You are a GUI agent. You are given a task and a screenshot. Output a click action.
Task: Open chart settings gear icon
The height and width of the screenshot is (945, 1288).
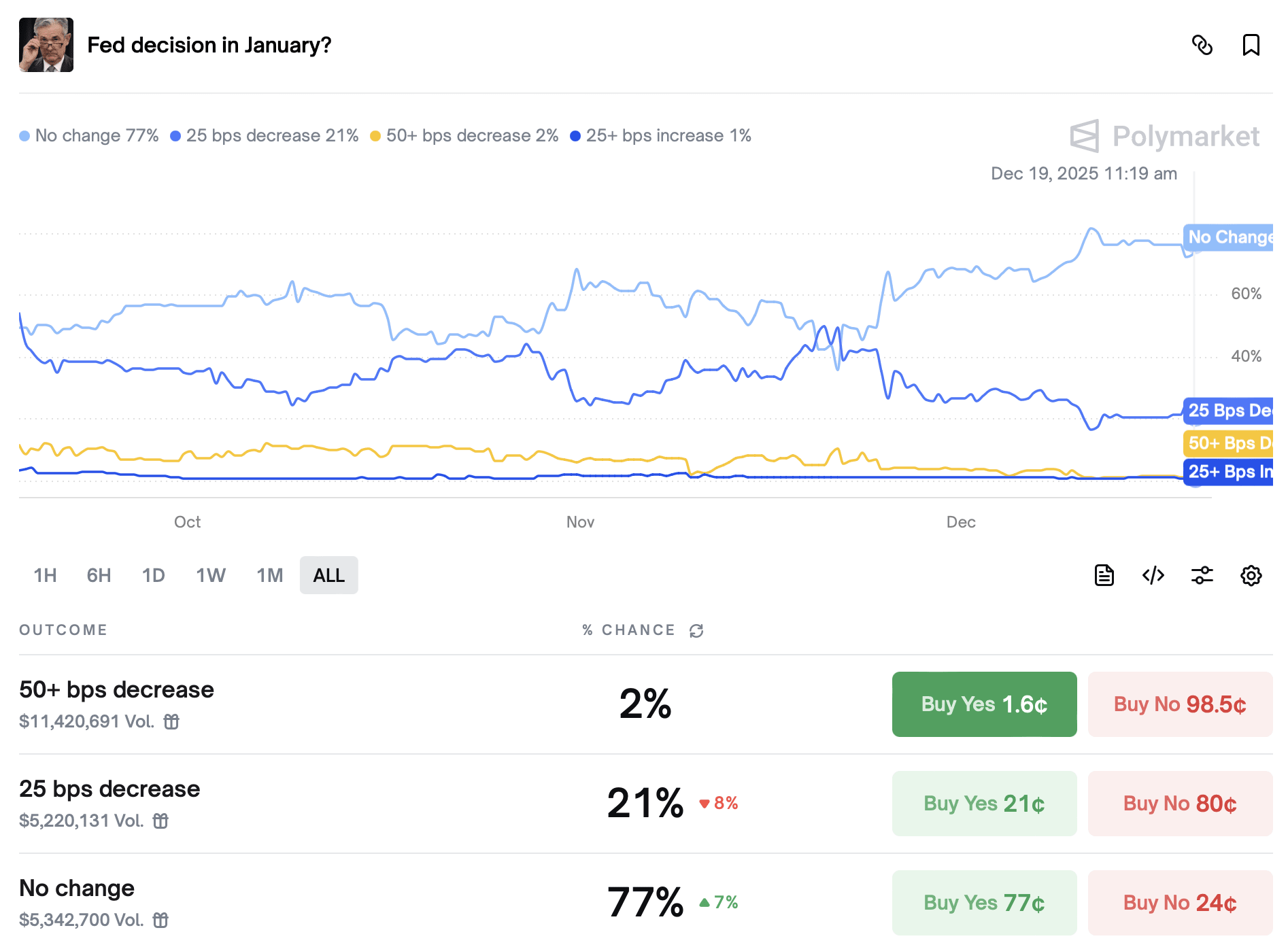coord(1251,575)
